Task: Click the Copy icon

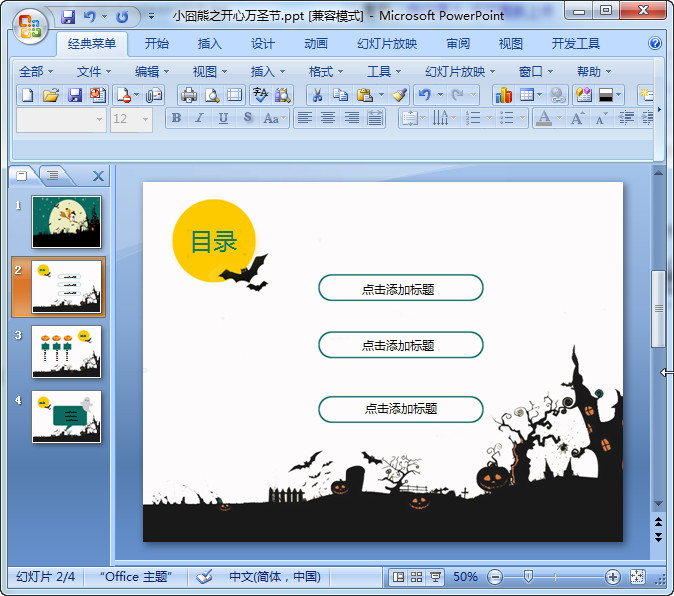Action: coord(340,95)
